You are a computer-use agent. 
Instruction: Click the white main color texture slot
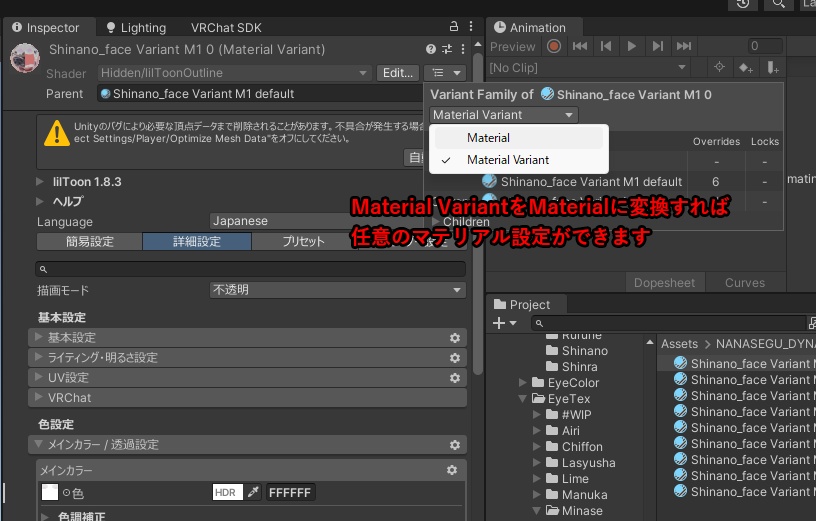49,492
